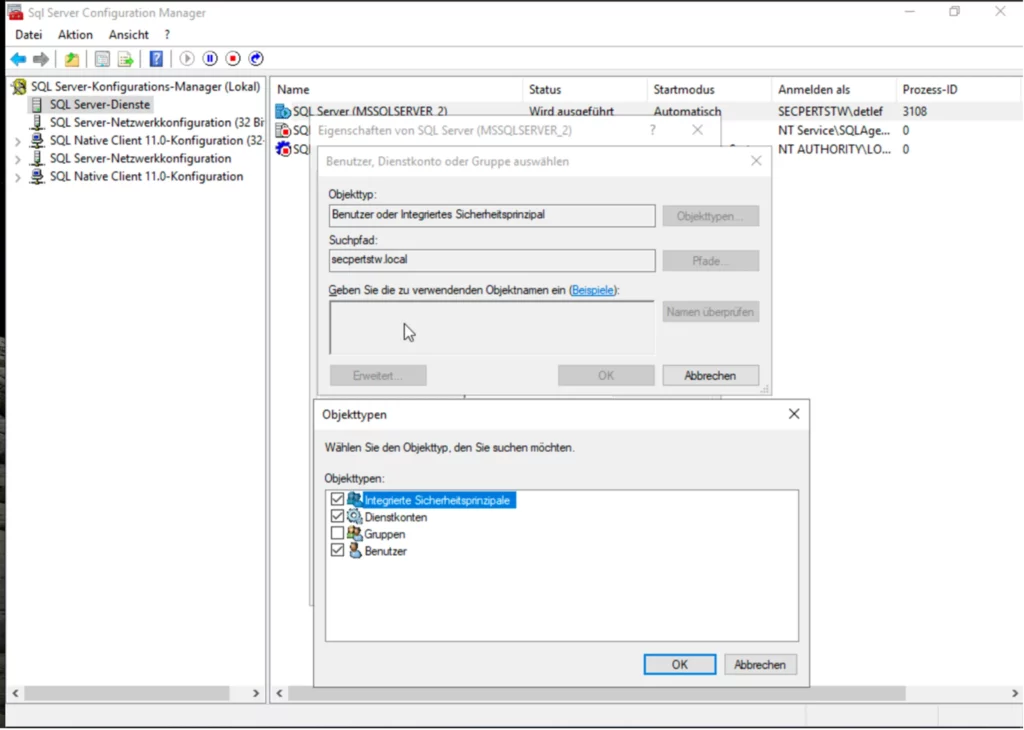Click the Namen überprüfen button

tap(710, 312)
